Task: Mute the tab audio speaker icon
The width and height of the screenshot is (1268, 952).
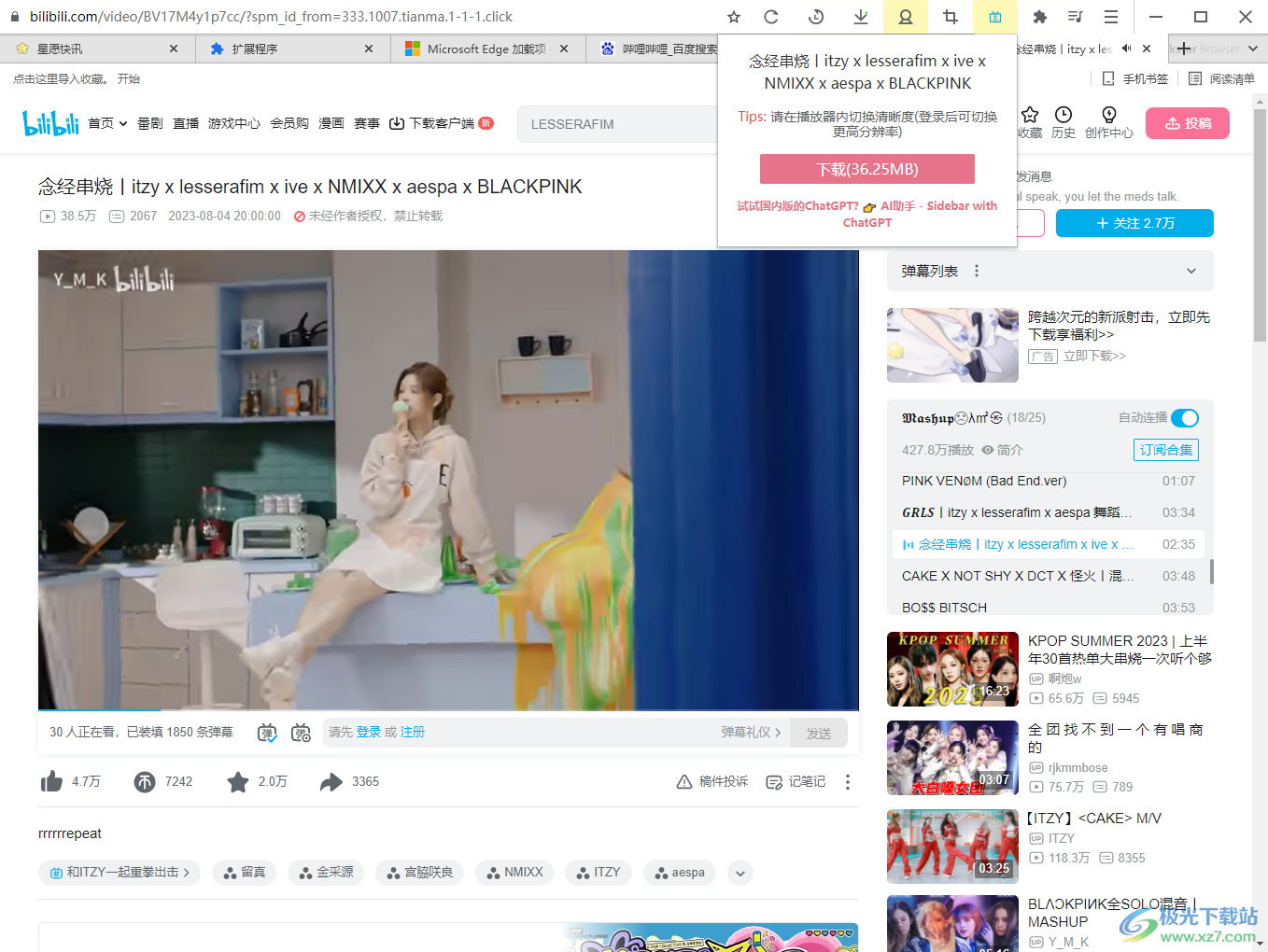Action: pos(1127,49)
